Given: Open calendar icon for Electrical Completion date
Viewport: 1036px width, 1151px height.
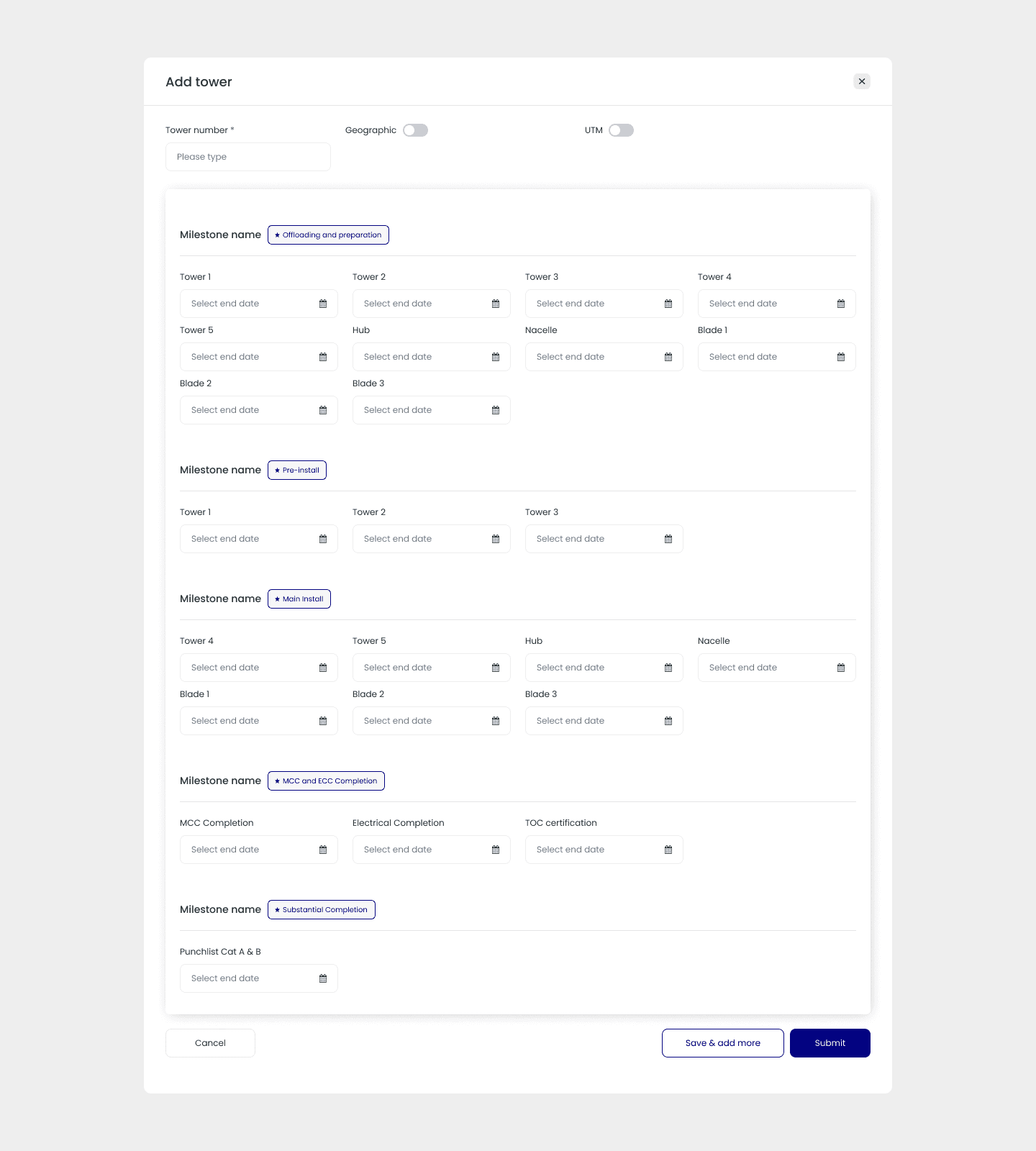Looking at the screenshot, I should (x=496, y=850).
